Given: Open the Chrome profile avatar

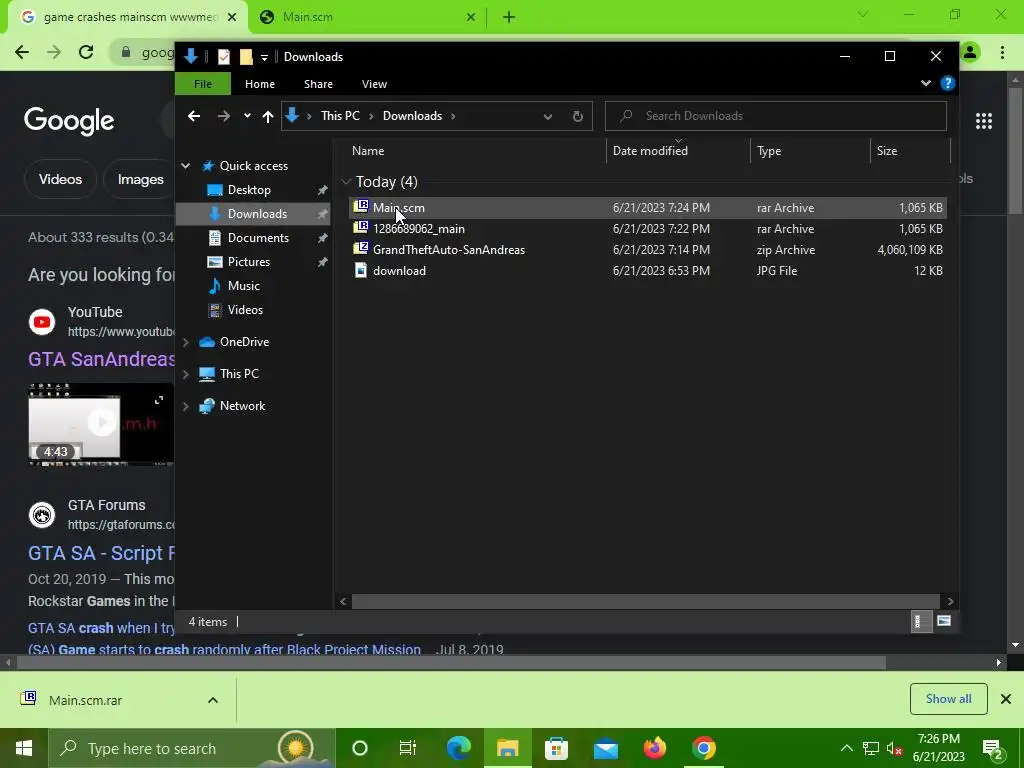Looking at the screenshot, I should click(x=970, y=52).
